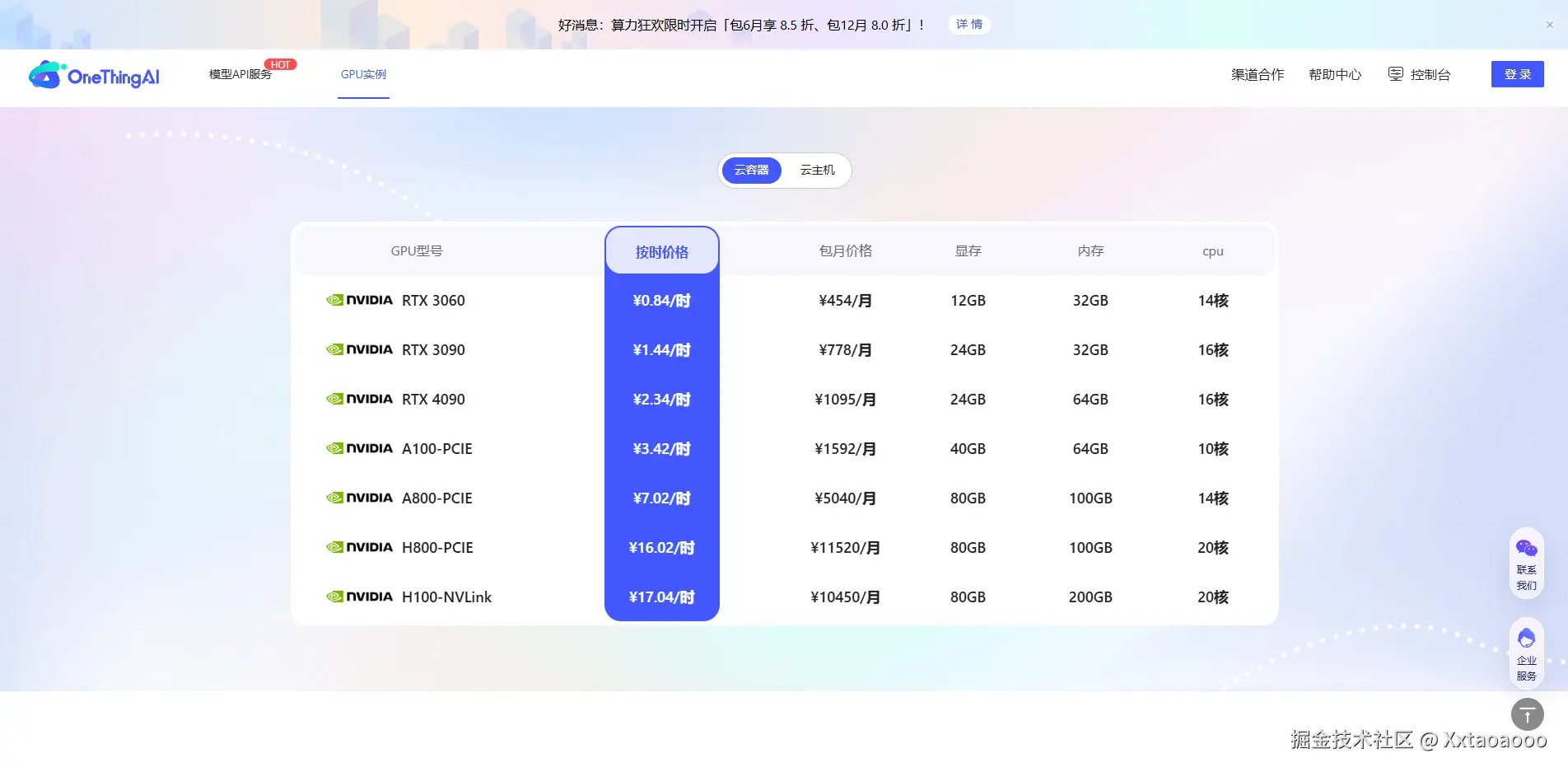Click the 控制台 console icon

(1396, 74)
